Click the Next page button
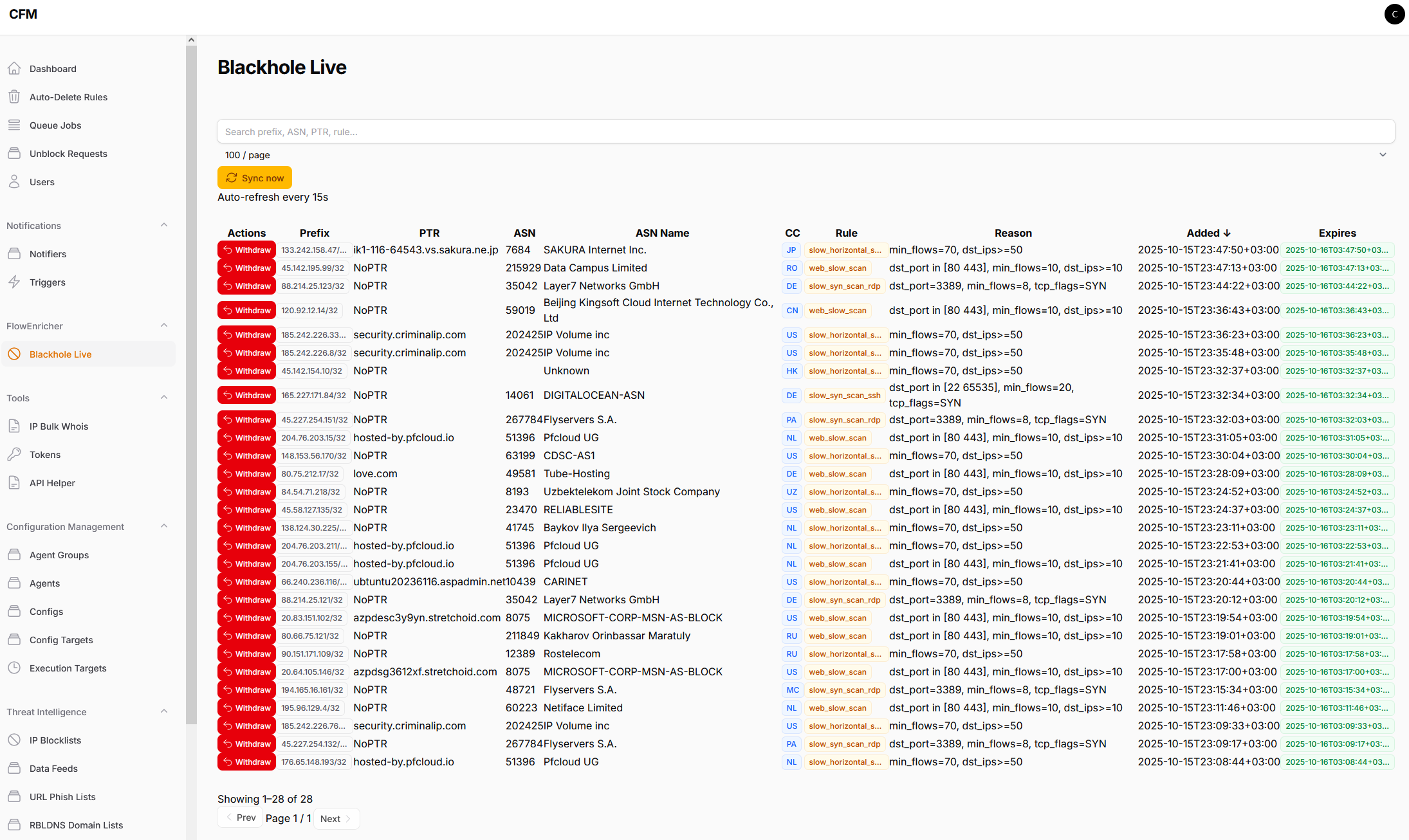 pyautogui.click(x=336, y=819)
